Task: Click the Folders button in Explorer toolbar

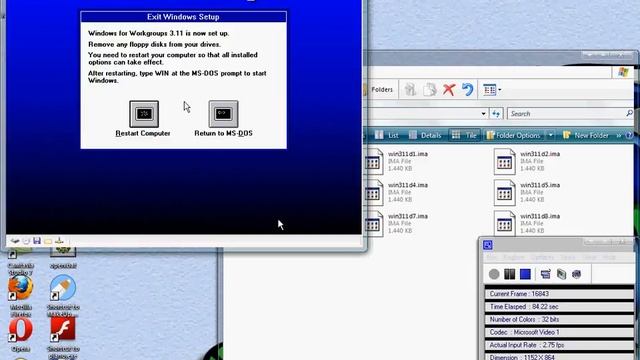Action: point(378,89)
